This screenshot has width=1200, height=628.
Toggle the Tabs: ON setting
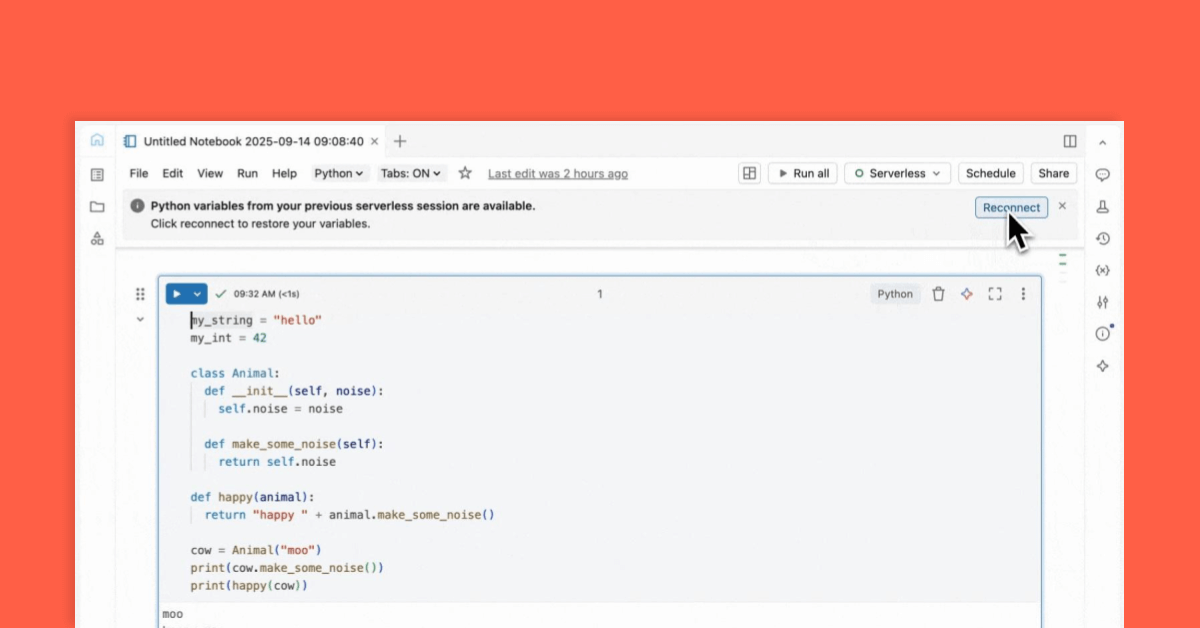[x=411, y=173]
